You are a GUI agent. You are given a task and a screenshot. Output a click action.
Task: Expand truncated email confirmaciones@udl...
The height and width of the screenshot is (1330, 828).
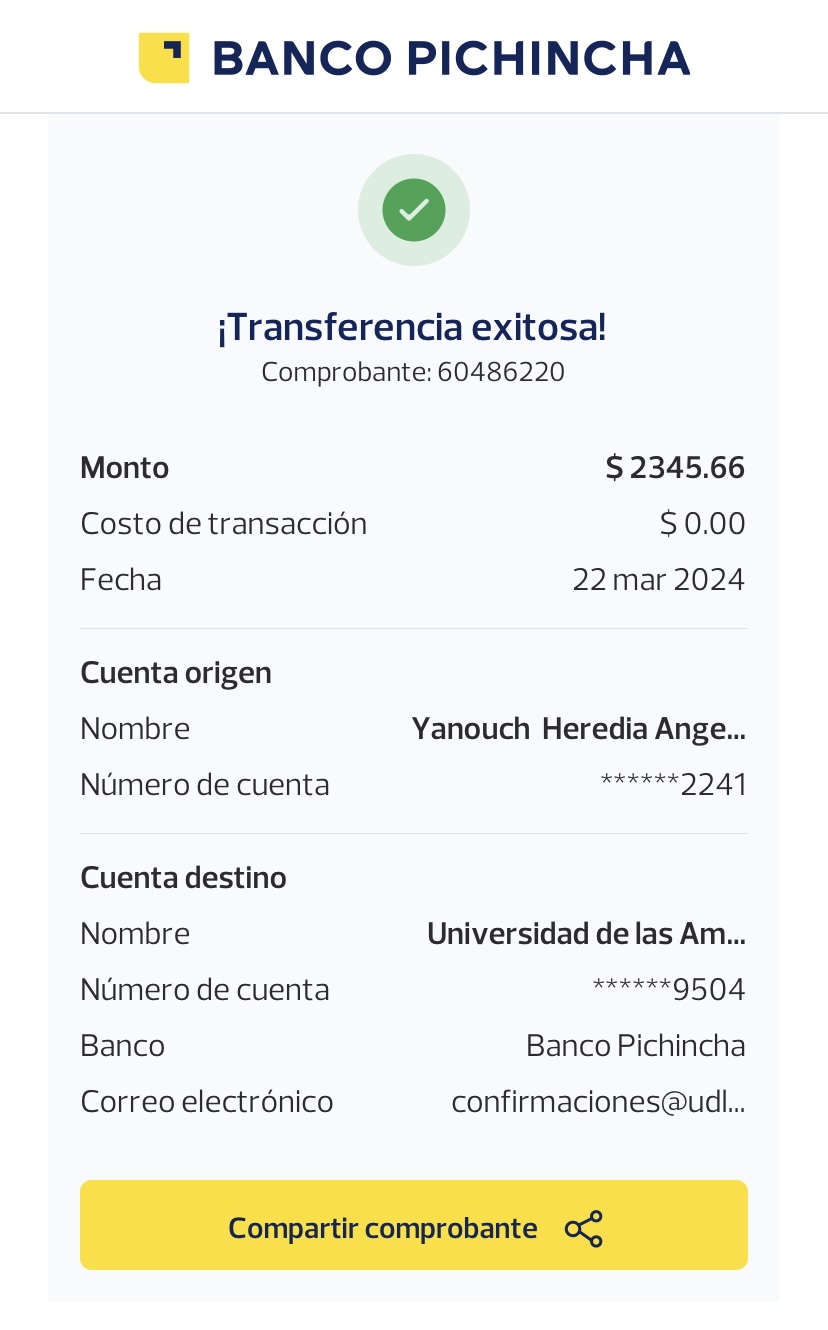point(598,1102)
